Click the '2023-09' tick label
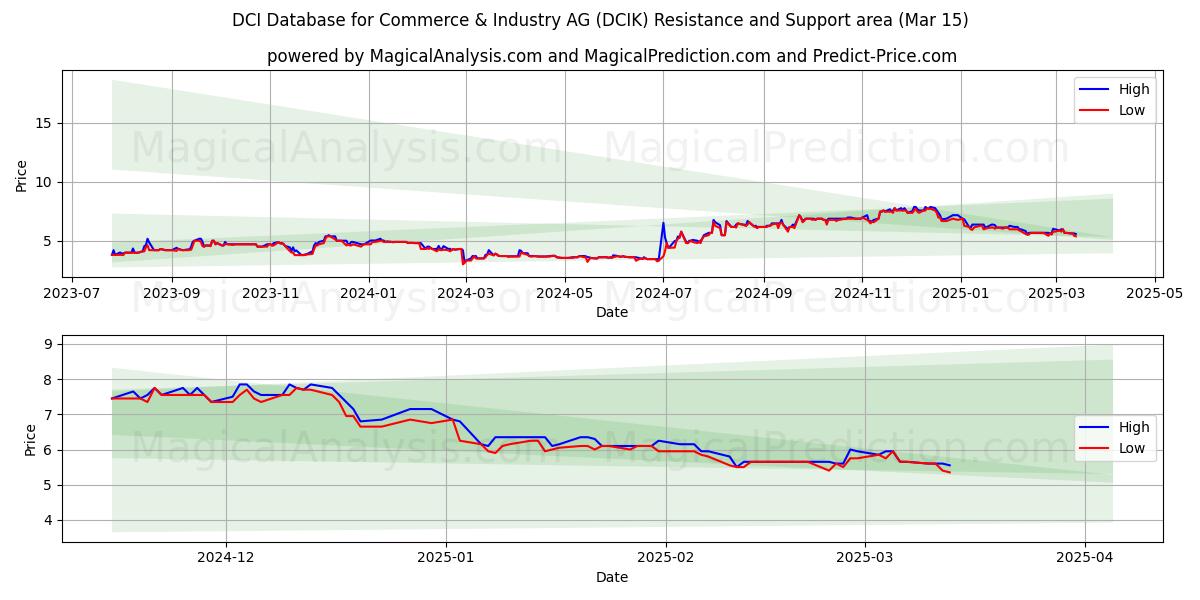The image size is (1200, 600). (172, 293)
